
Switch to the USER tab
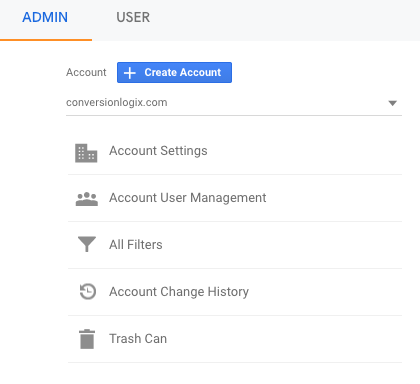pos(133,17)
